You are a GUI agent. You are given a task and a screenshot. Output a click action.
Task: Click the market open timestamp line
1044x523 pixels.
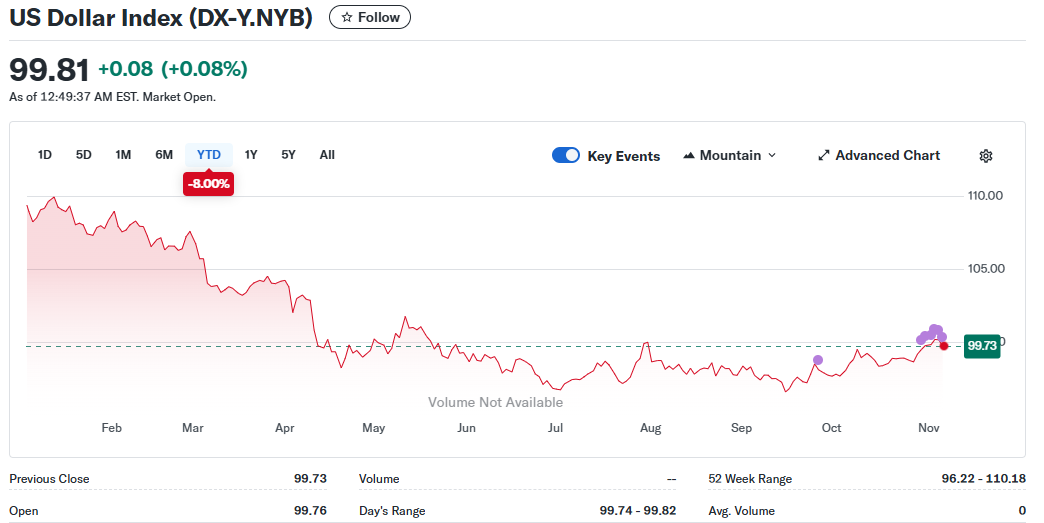[113, 97]
